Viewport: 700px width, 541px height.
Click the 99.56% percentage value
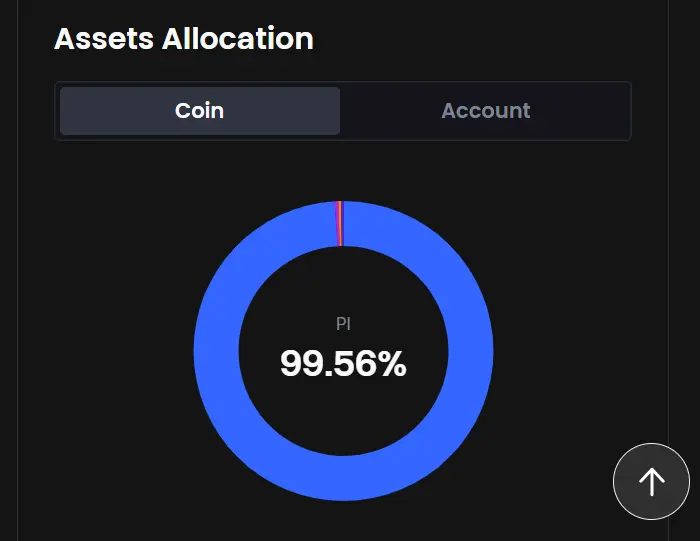[343, 363]
